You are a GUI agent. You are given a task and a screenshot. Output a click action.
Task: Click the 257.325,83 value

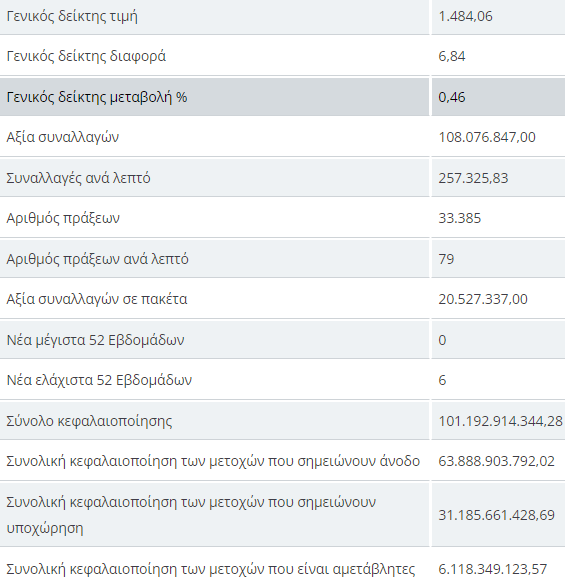473,178
